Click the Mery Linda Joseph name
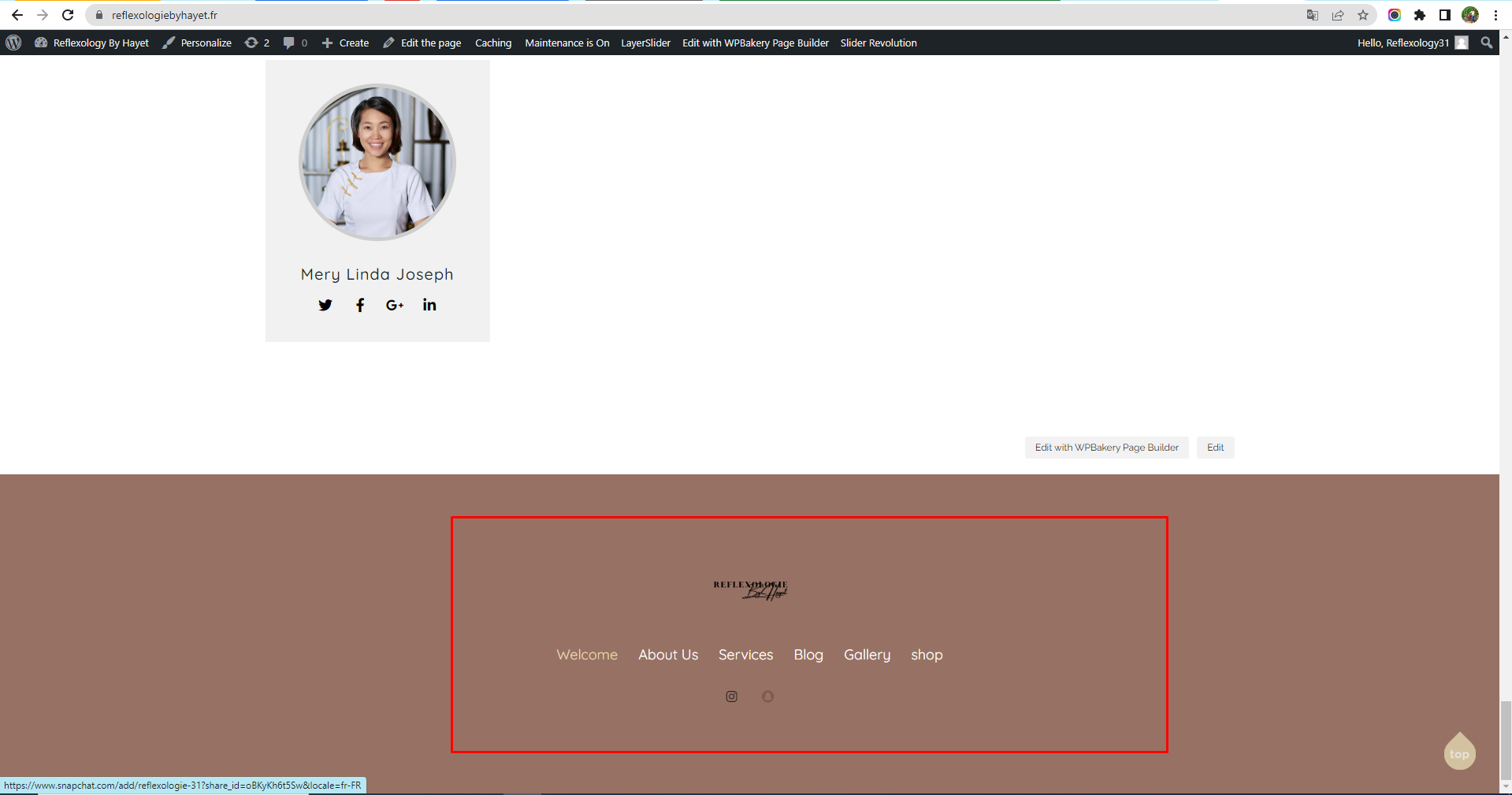The image size is (1512, 795). coord(377,274)
